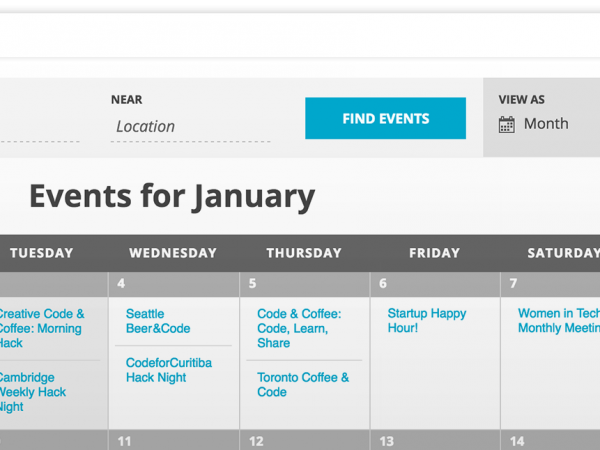Select day 6 date header
This screenshot has width=600, height=450.
click(x=383, y=284)
